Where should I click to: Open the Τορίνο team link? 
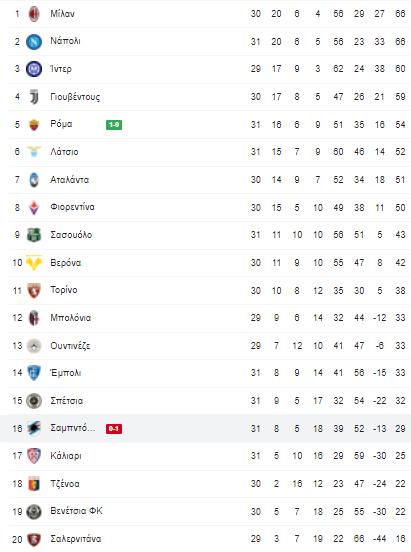coord(64,290)
